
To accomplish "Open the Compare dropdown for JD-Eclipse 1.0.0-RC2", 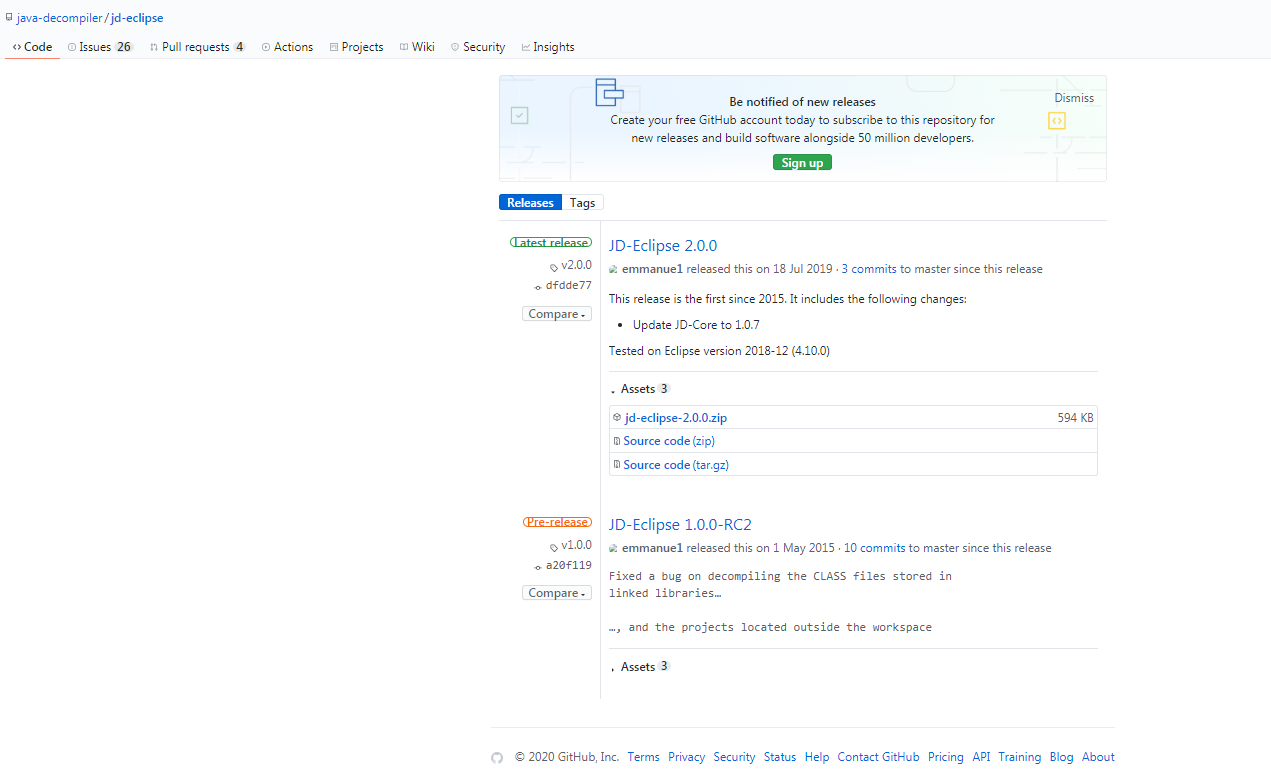I will [x=556, y=592].
